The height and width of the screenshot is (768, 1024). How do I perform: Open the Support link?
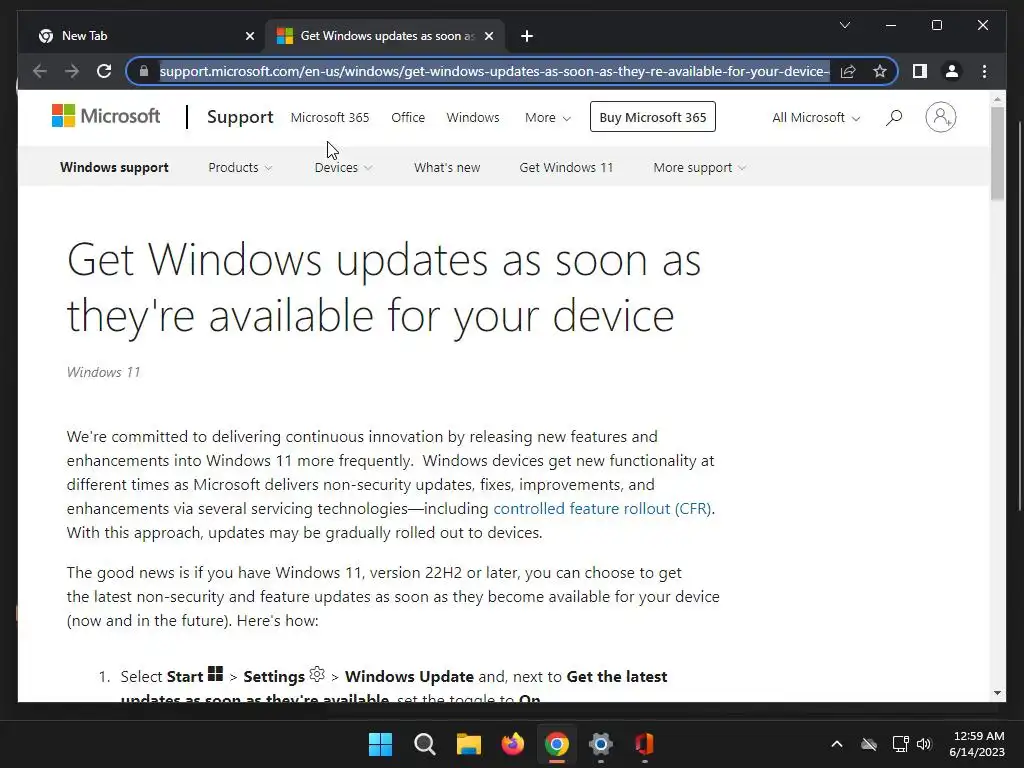[240, 117]
